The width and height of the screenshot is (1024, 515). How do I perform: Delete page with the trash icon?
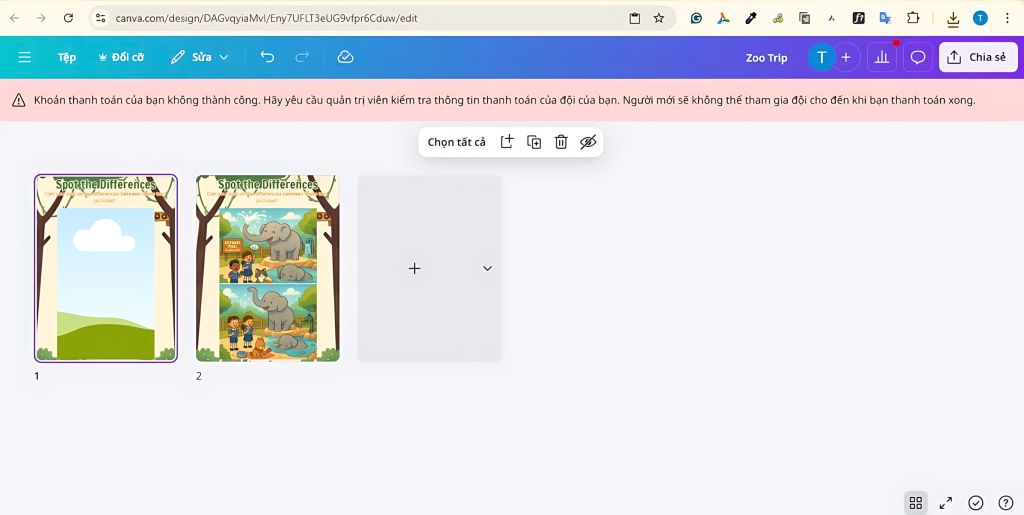[x=561, y=142]
